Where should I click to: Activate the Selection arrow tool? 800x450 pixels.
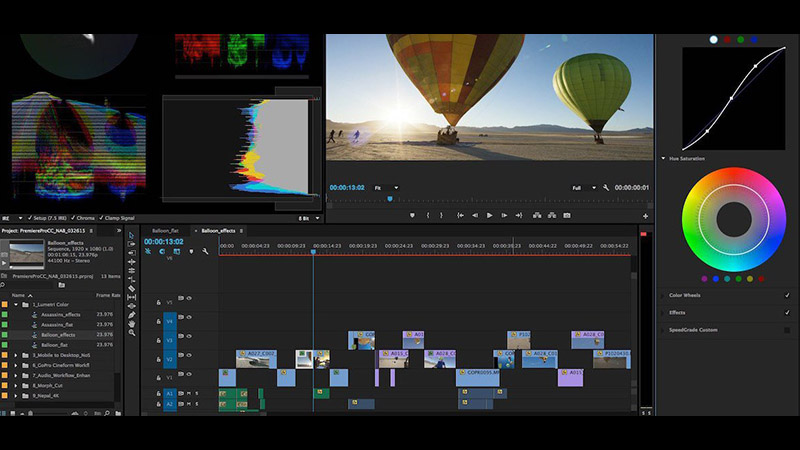click(x=131, y=236)
